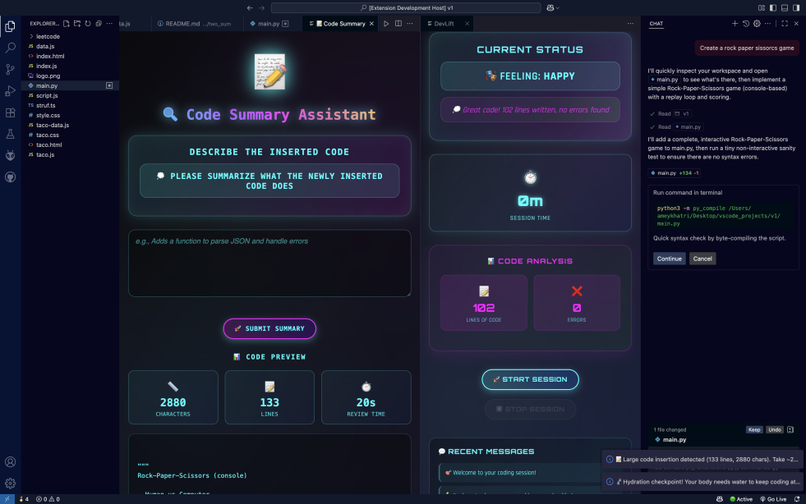Image resolution: width=806 pixels, height=504 pixels.
Task: Switch to the main.py editor tab
Action: pyautogui.click(x=269, y=24)
